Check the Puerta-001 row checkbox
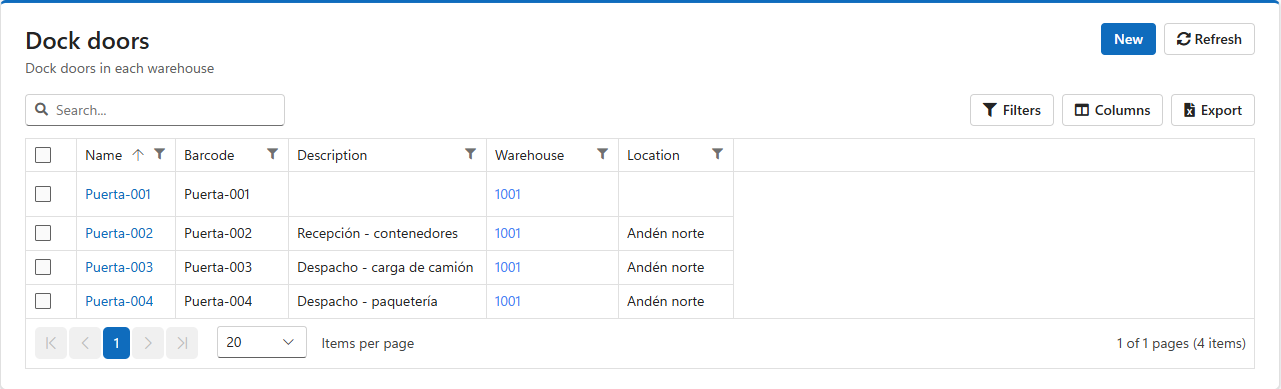This screenshot has width=1281, height=389. 43,194
